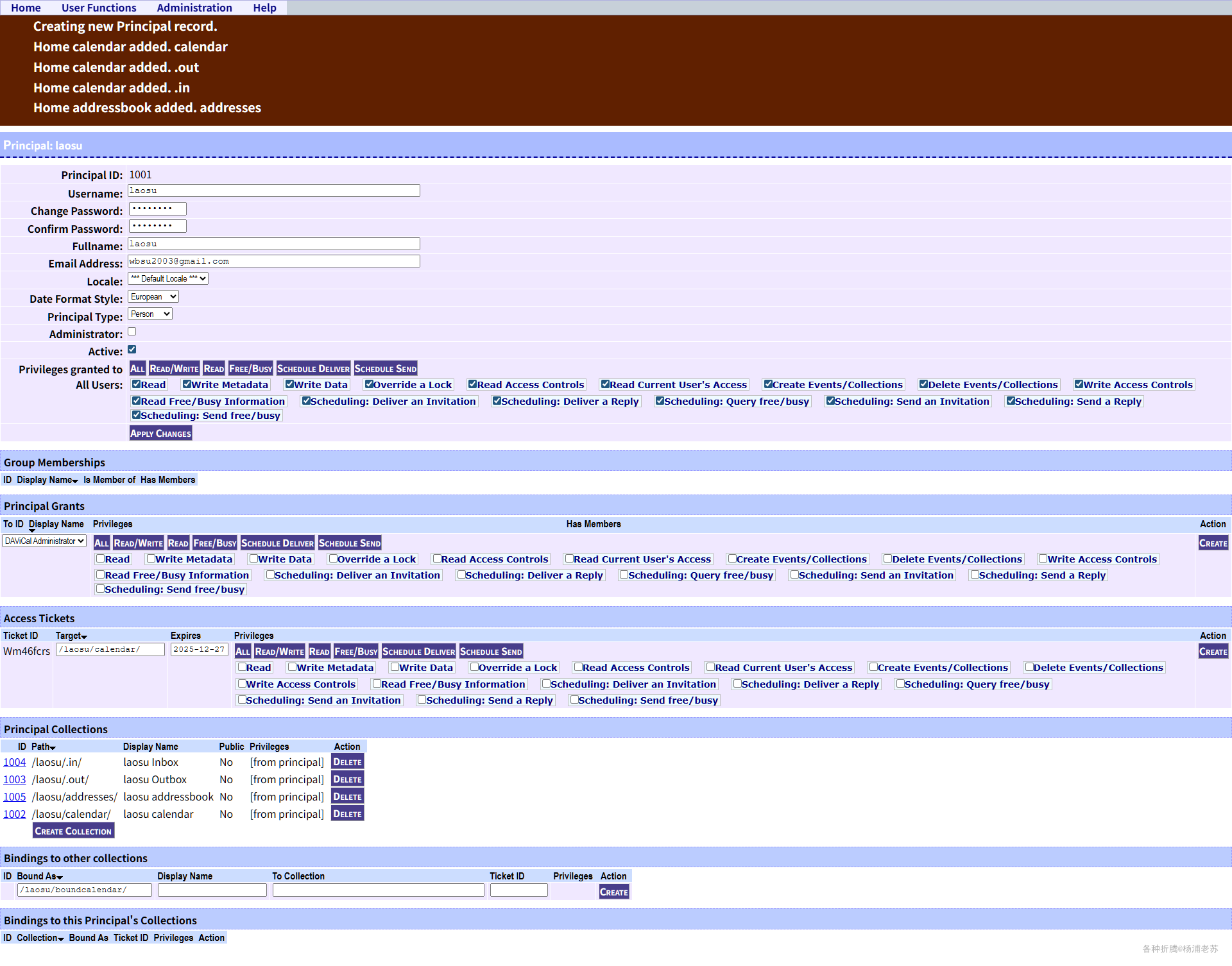Open the collection 1002 link
The image size is (1232, 966).
pos(15,814)
